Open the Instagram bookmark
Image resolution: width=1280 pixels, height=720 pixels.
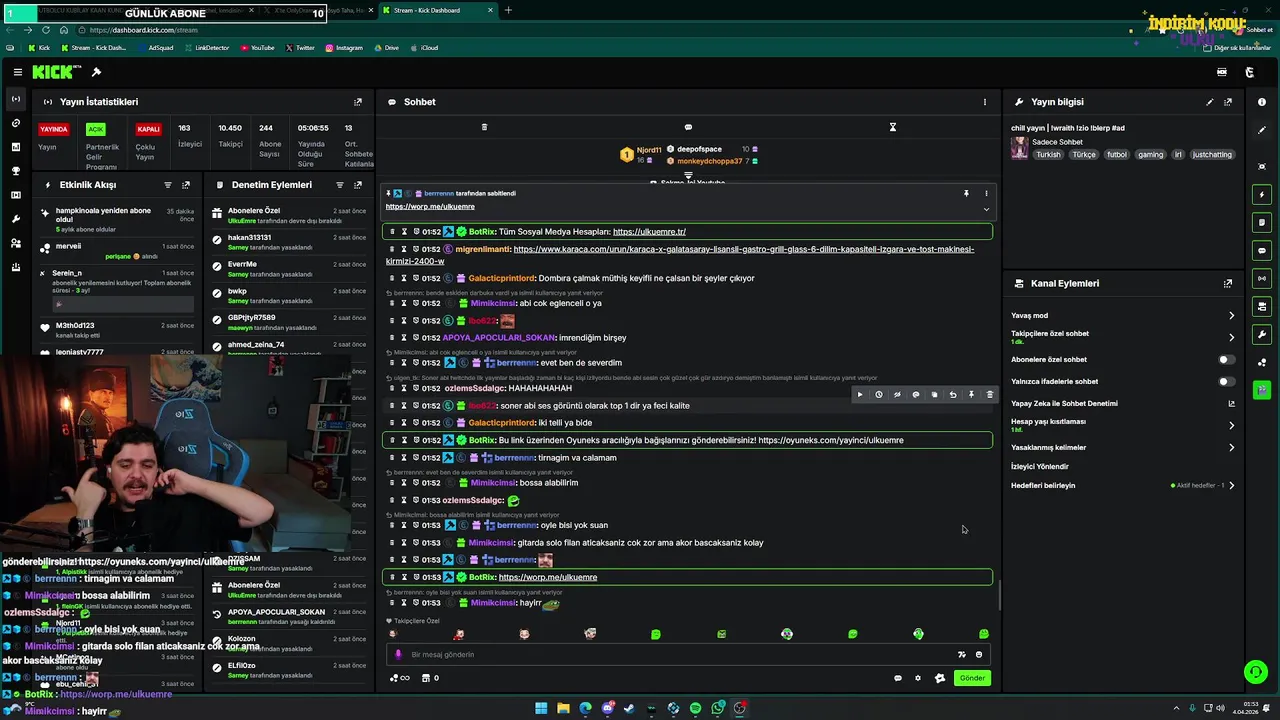coord(343,48)
